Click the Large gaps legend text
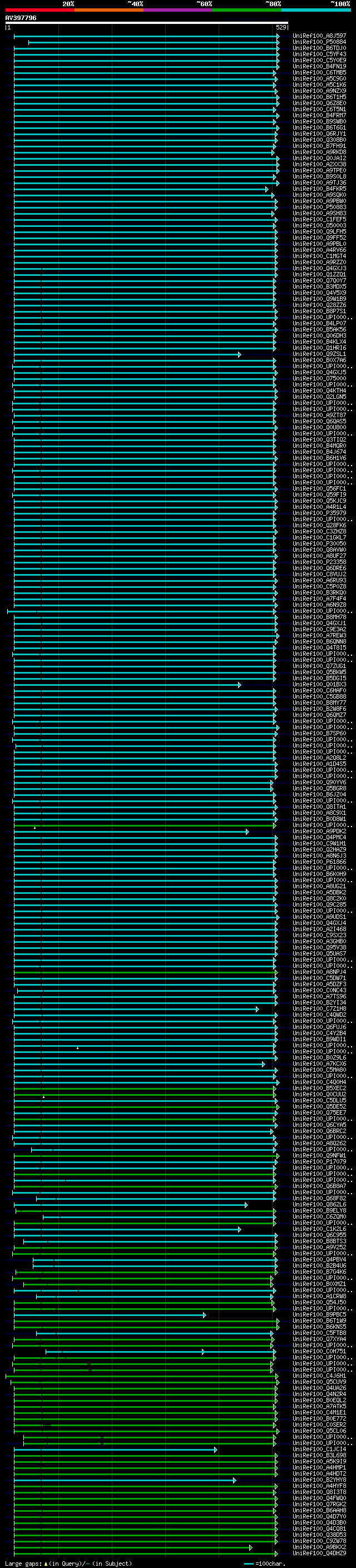Screen dimensions: 356x1568 click(x=68, y=1564)
